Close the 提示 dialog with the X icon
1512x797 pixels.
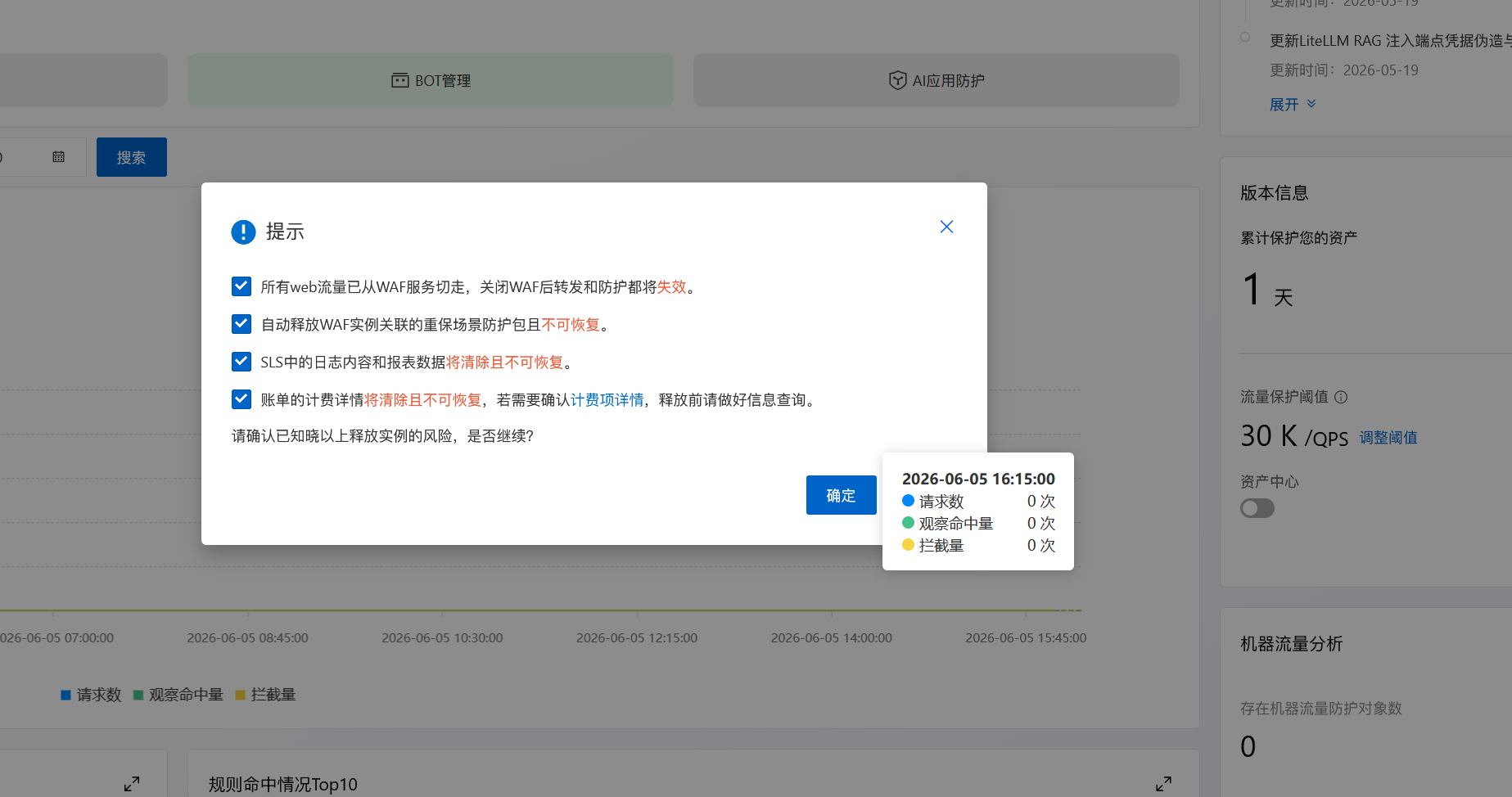pyautogui.click(x=946, y=227)
